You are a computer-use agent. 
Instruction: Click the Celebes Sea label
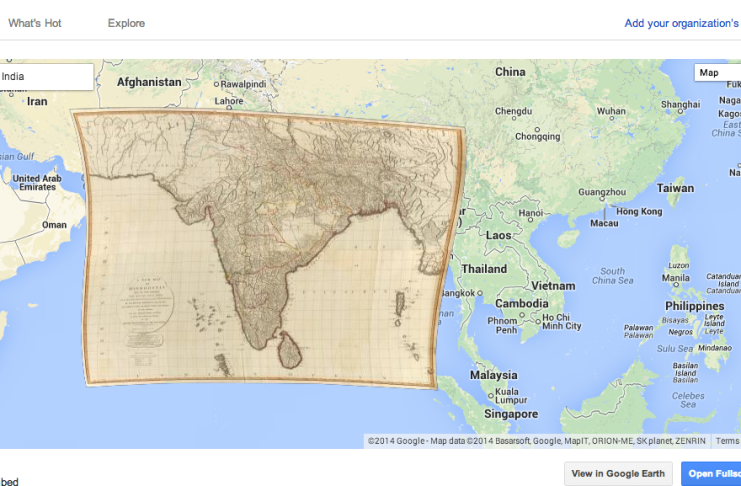688,400
